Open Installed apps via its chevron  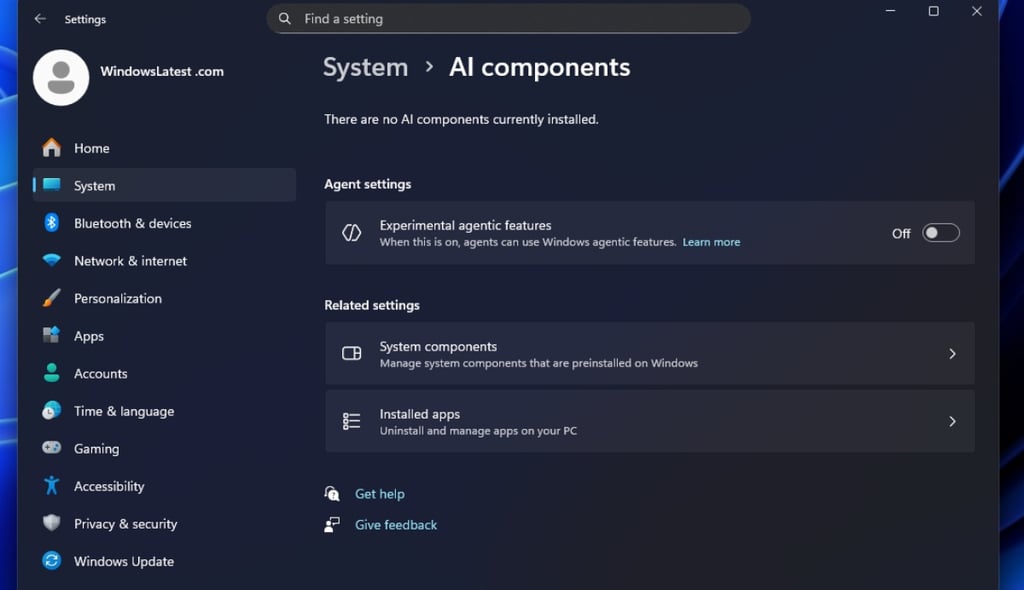[x=952, y=421]
